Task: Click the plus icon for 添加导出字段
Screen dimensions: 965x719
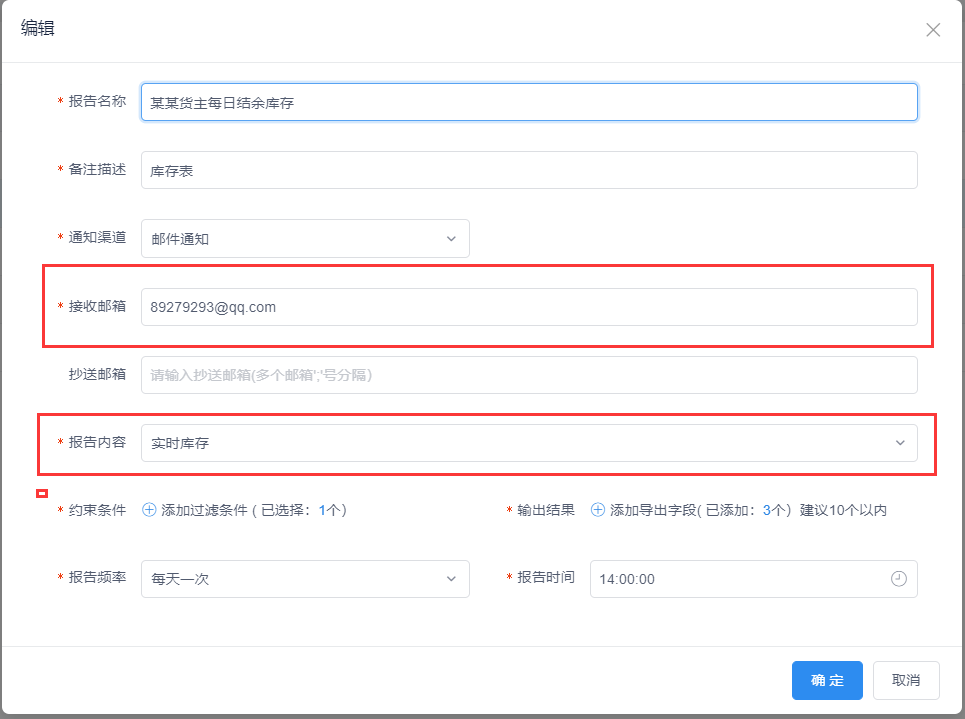Action: point(598,510)
